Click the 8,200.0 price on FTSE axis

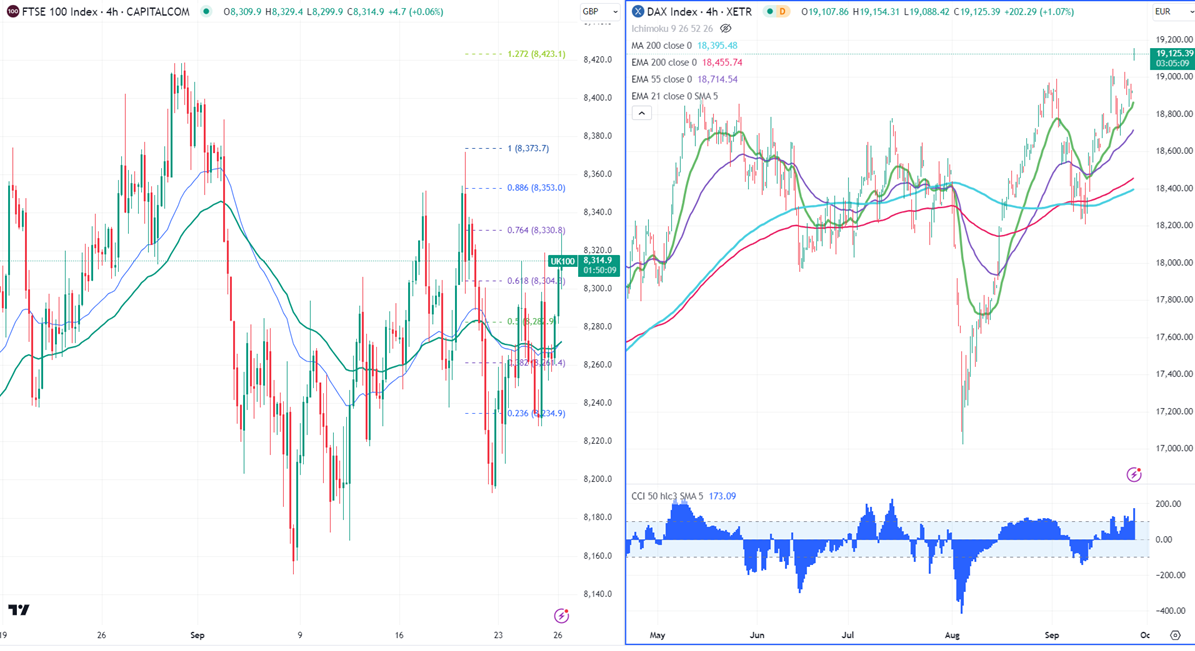point(598,479)
